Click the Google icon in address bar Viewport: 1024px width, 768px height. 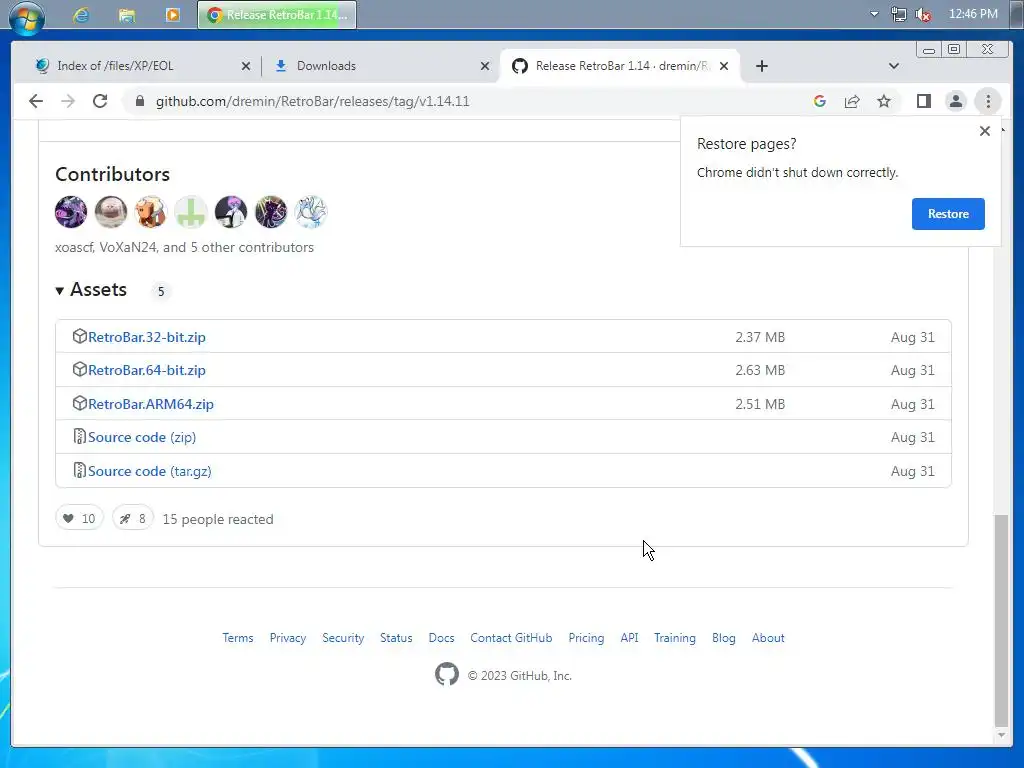point(820,101)
